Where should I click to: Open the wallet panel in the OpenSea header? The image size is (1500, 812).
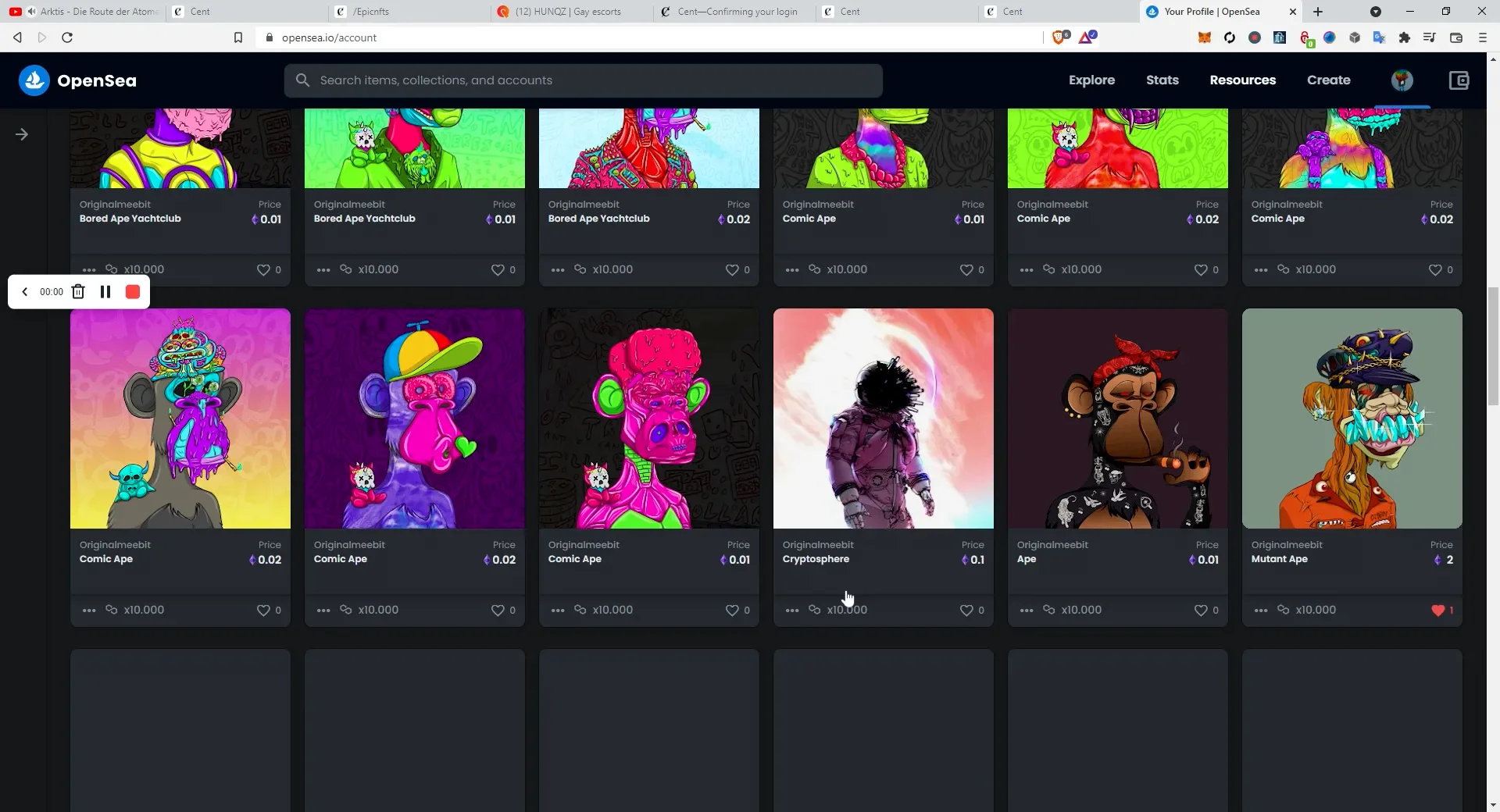point(1458,80)
